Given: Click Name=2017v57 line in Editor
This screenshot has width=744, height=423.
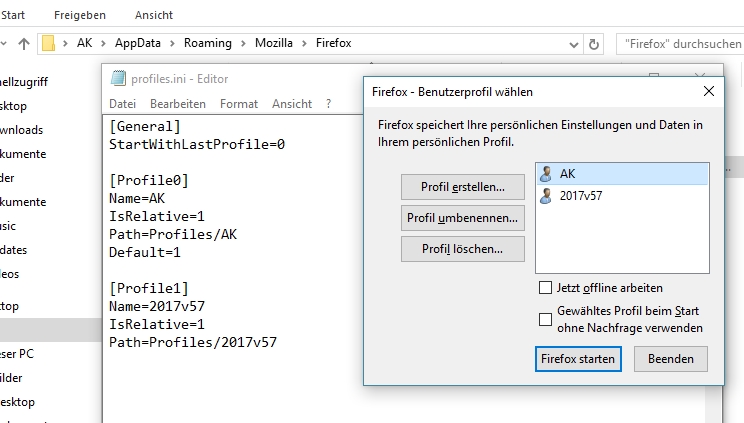Looking at the screenshot, I should coord(157,306).
